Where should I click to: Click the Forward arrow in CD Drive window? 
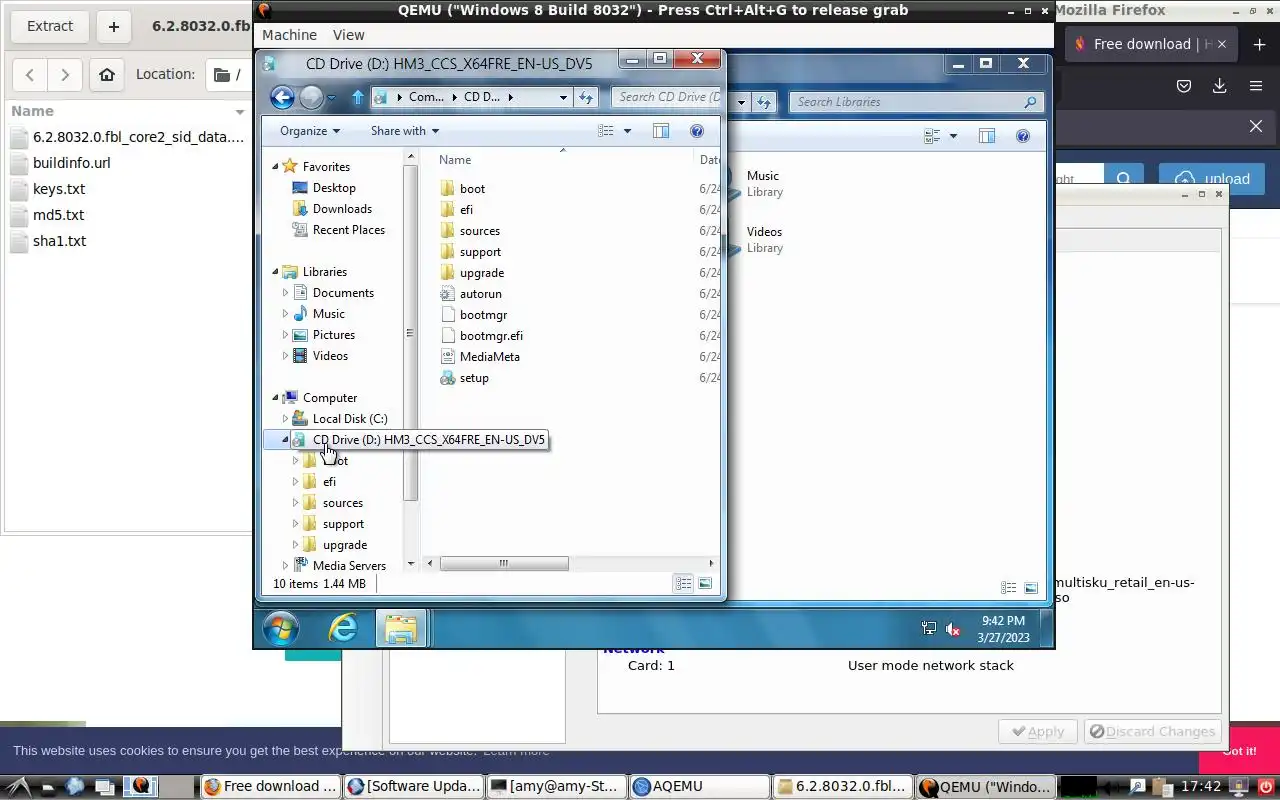tap(311, 97)
